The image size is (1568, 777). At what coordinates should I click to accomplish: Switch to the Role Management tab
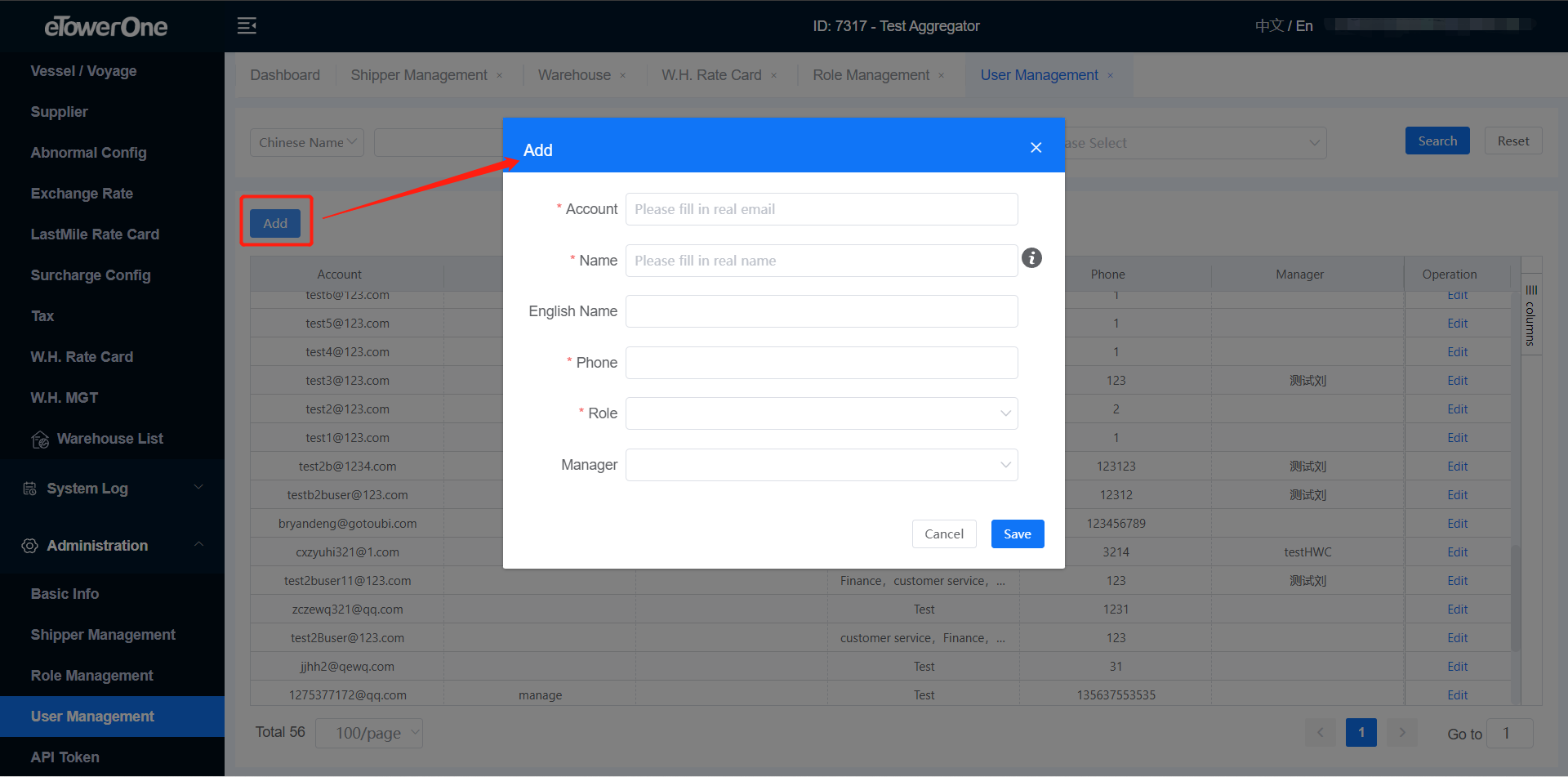(x=871, y=75)
